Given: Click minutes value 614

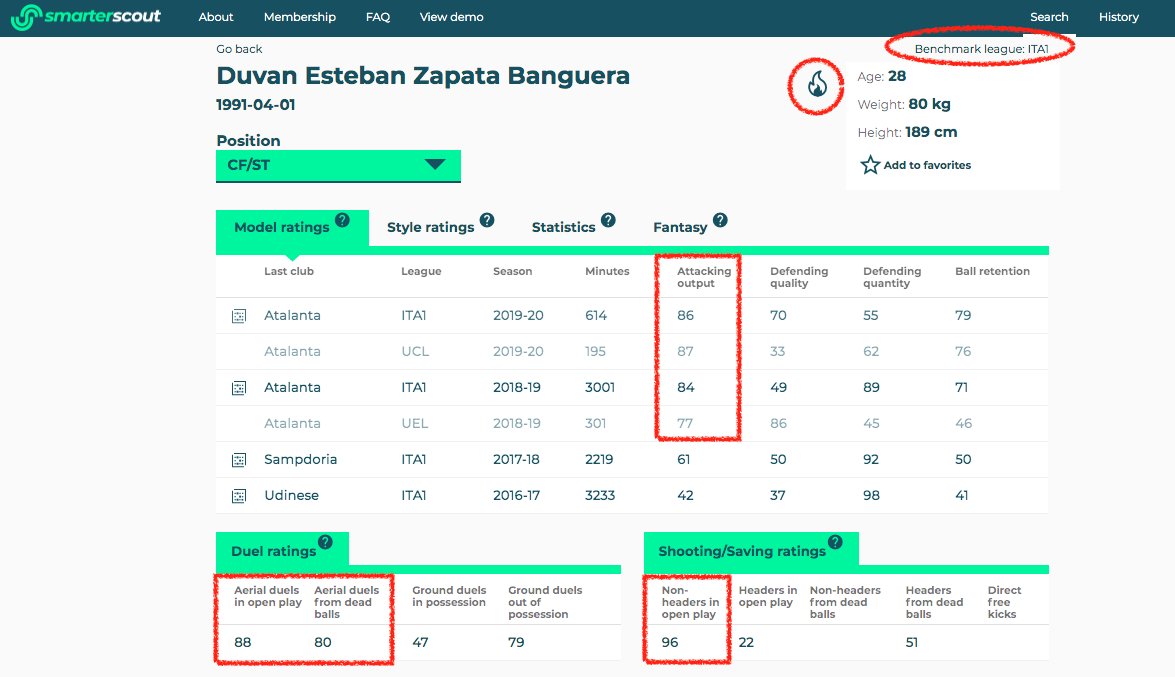Looking at the screenshot, I should tap(596, 316).
